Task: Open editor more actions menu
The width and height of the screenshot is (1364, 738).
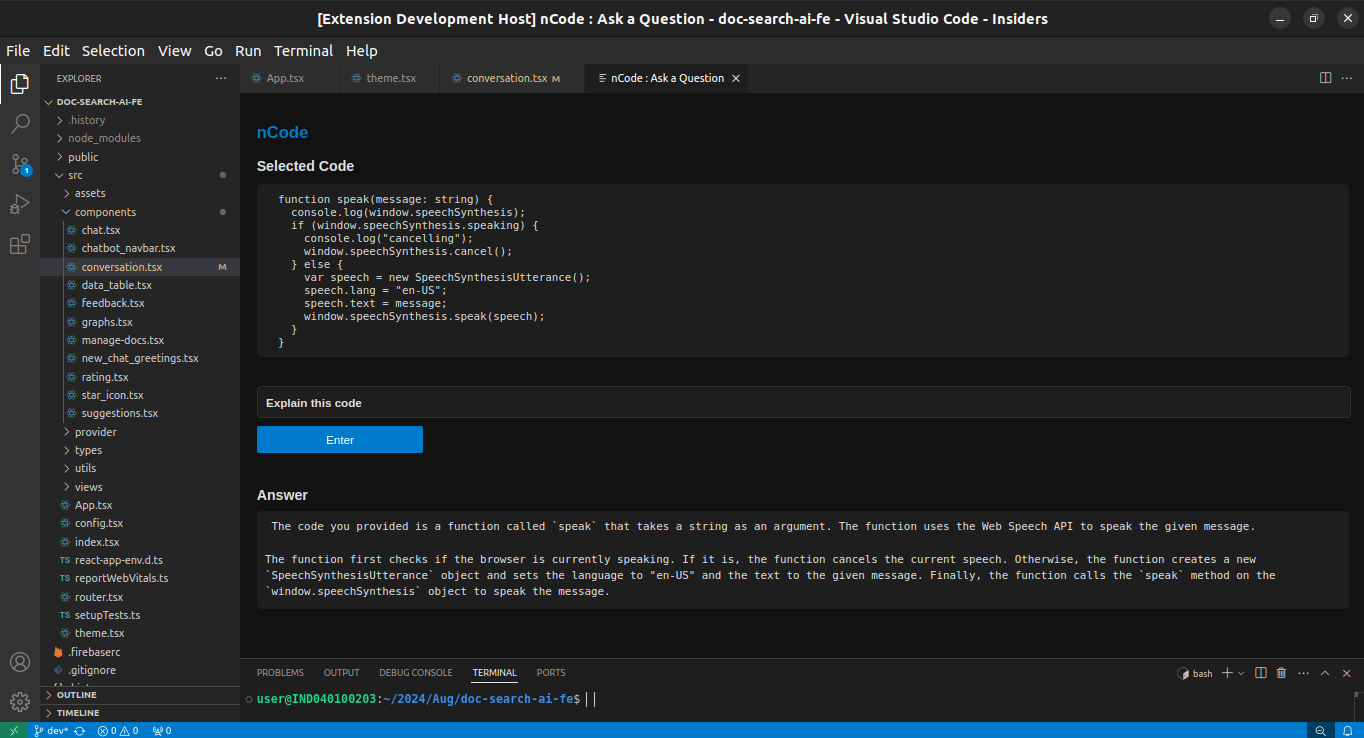Action: 1346,78
